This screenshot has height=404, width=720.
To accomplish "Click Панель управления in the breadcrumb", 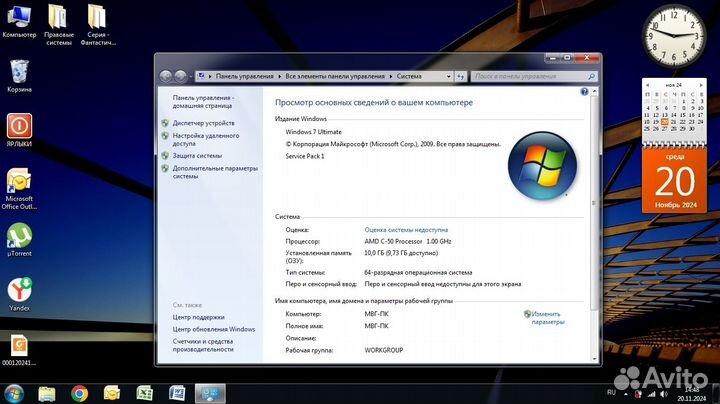I will [244, 77].
